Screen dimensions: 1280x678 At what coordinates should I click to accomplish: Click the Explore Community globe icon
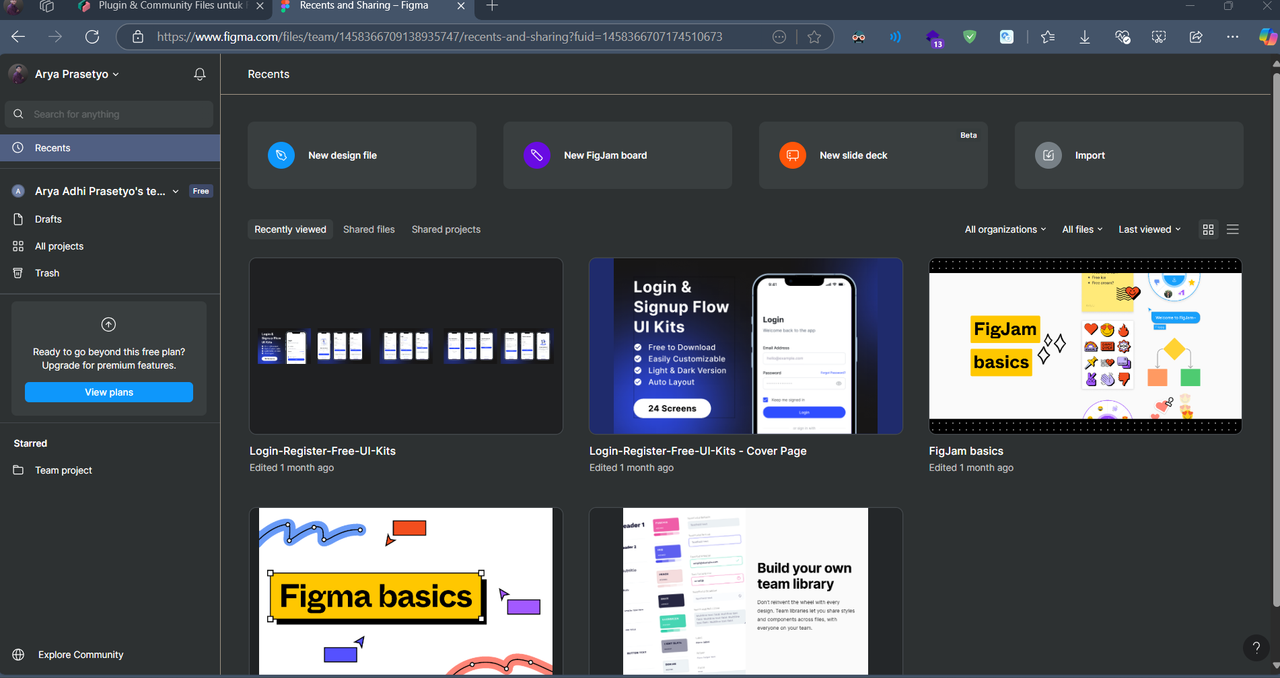click(x=18, y=655)
